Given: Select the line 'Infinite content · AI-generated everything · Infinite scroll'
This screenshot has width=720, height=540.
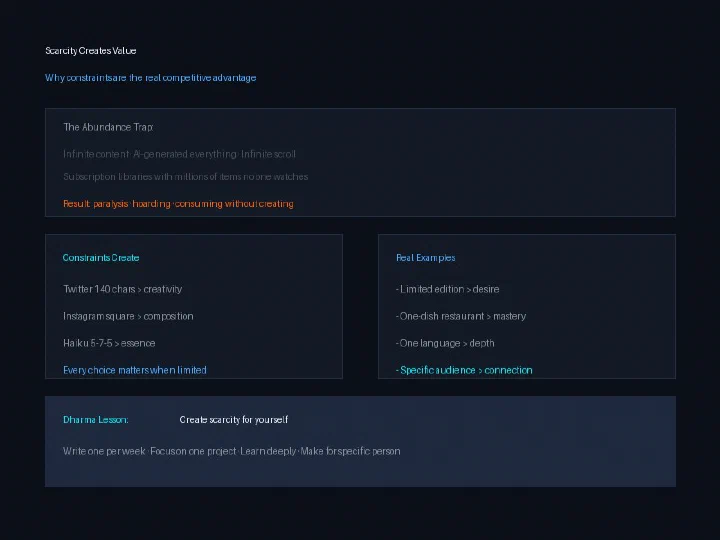Looking at the screenshot, I should (x=180, y=154).
